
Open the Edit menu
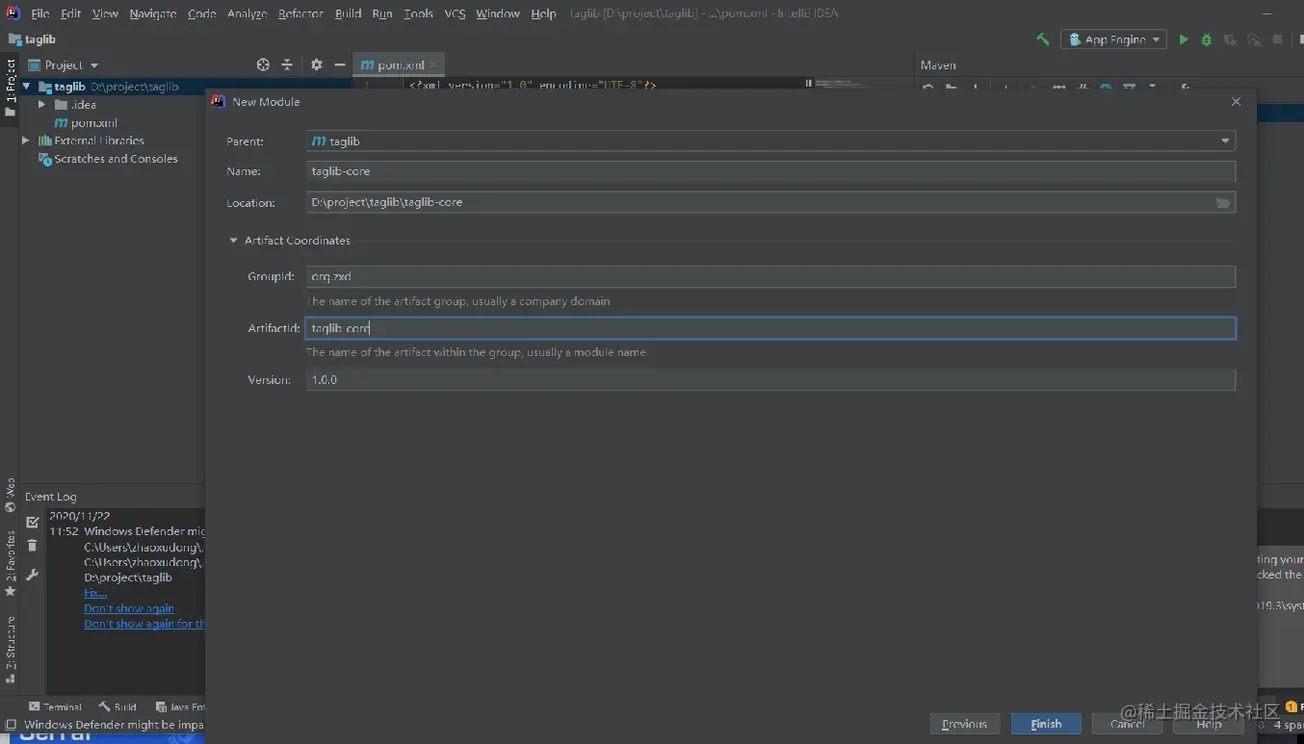click(71, 14)
